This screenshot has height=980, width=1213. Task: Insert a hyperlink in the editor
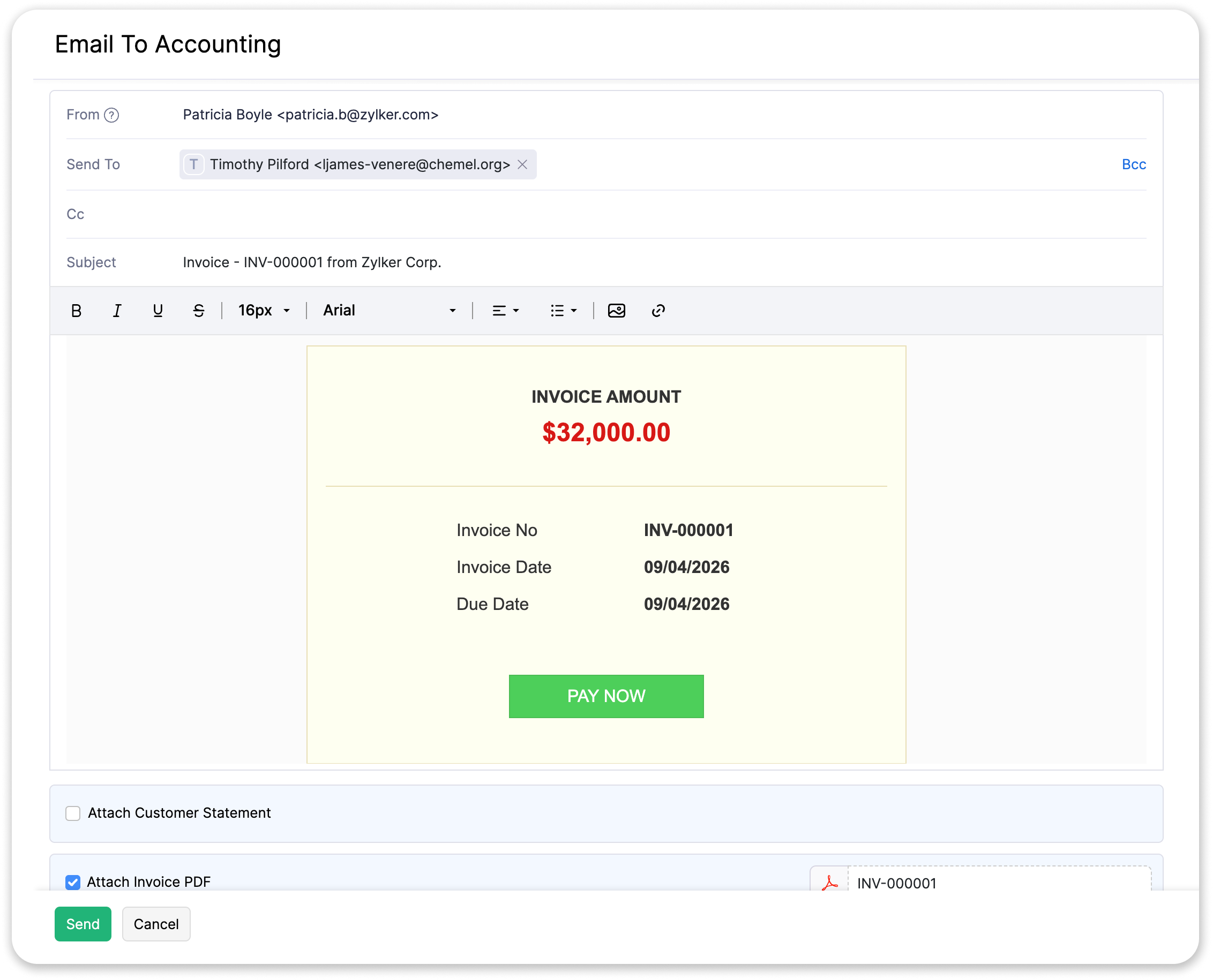point(658,311)
